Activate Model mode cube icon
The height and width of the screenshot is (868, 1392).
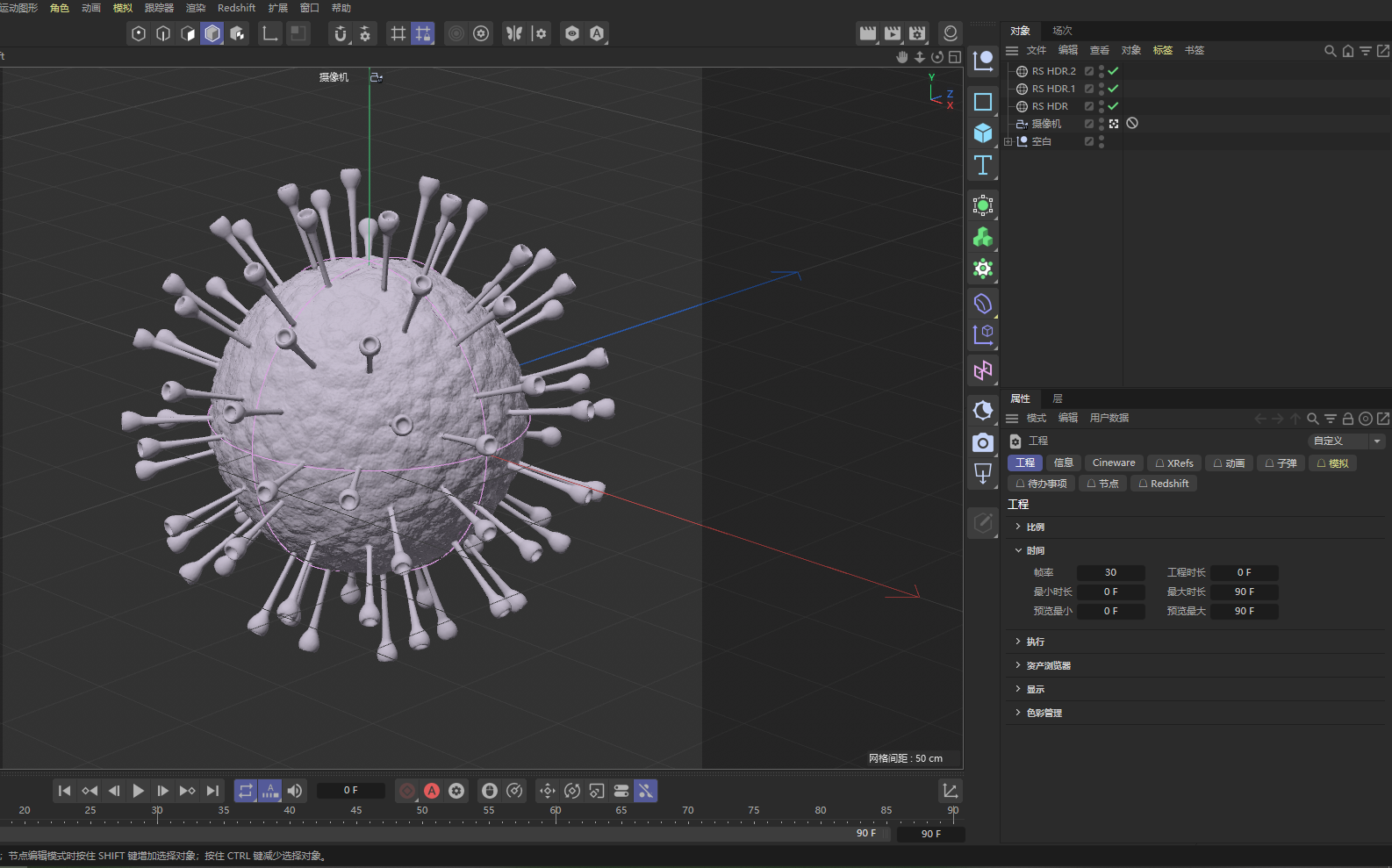coord(212,33)
